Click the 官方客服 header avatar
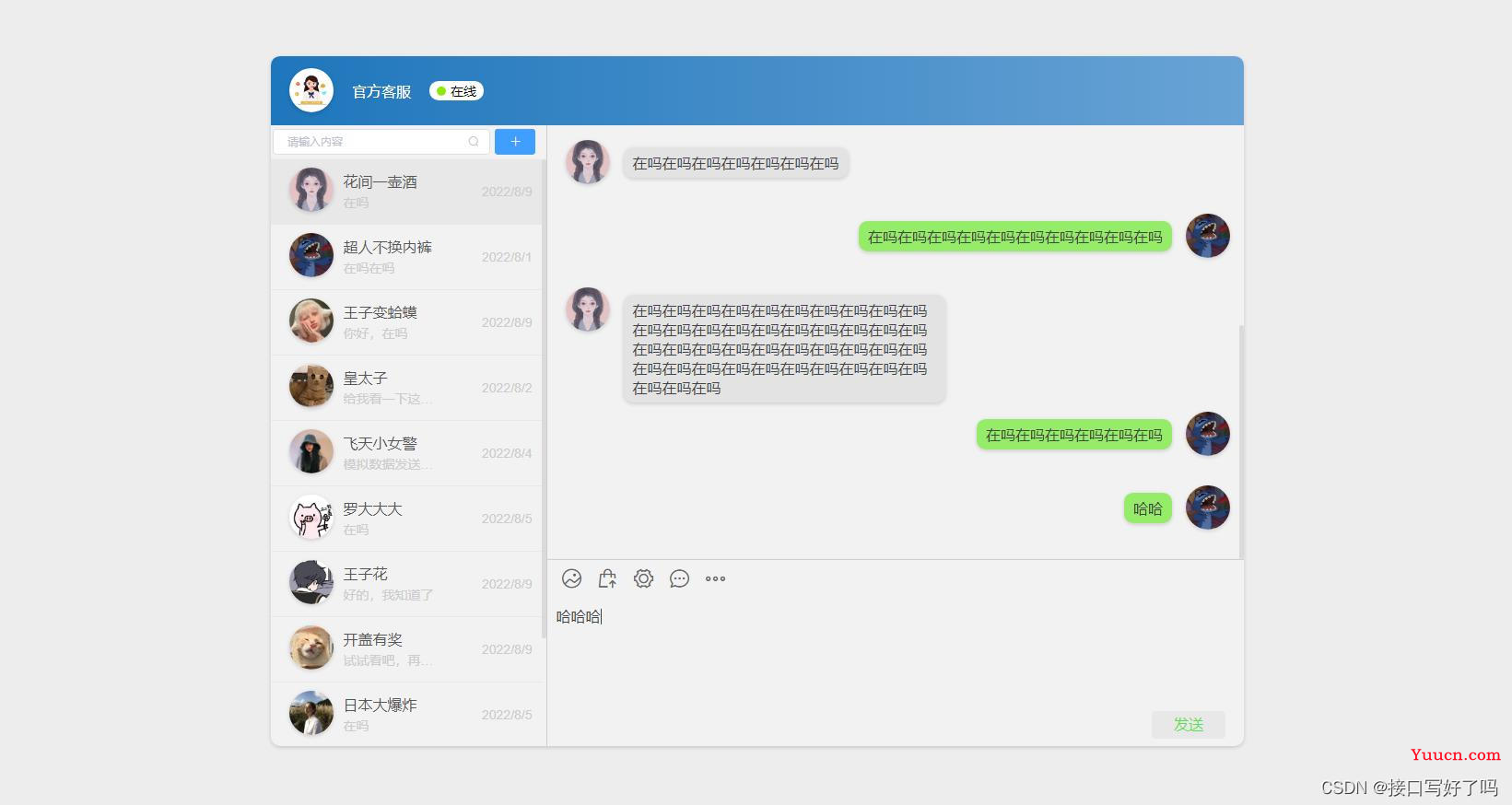The image size is (1512, 805). [311, 90]
